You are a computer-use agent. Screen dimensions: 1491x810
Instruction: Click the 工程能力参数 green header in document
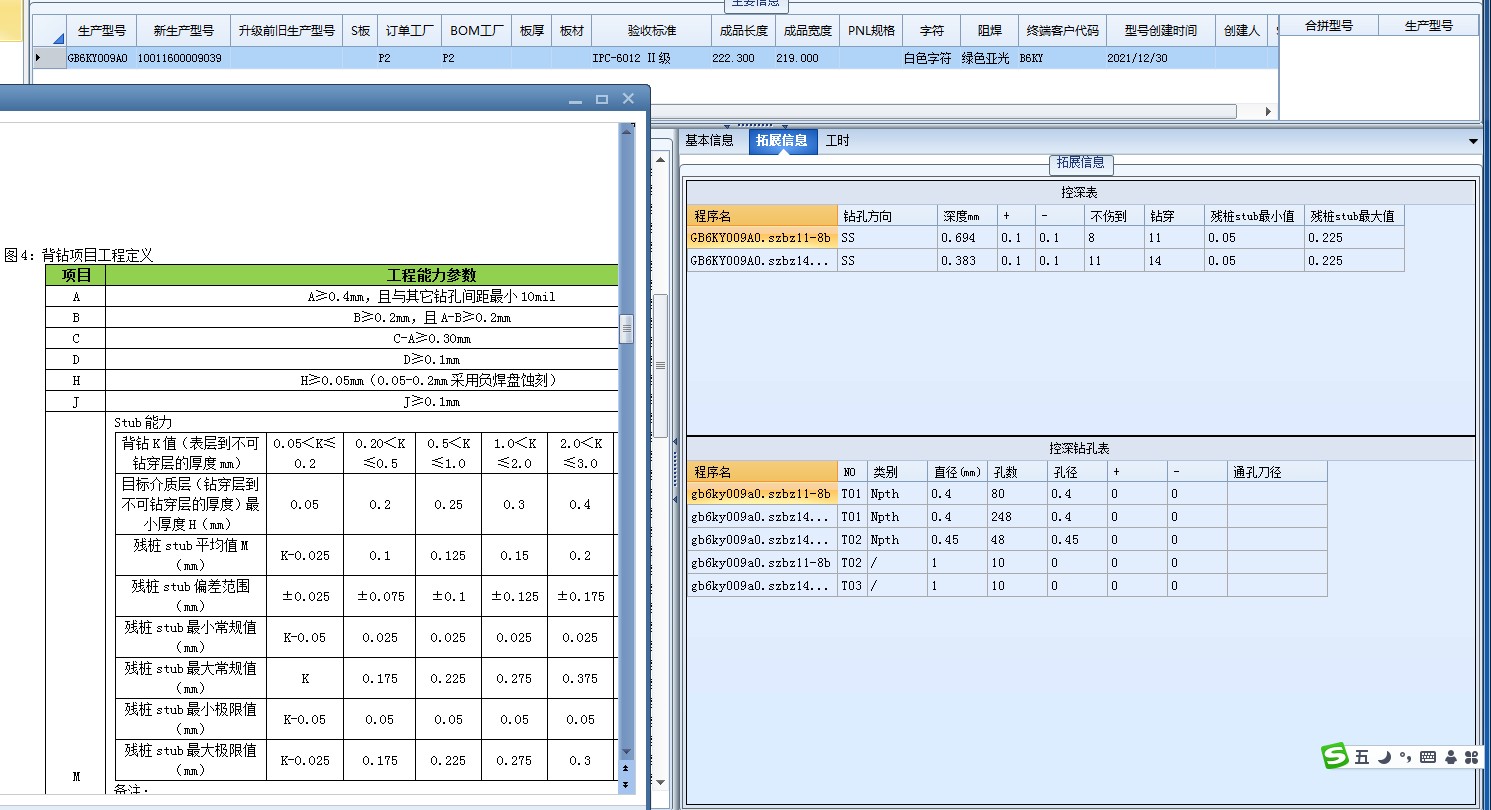click(432, 275)
